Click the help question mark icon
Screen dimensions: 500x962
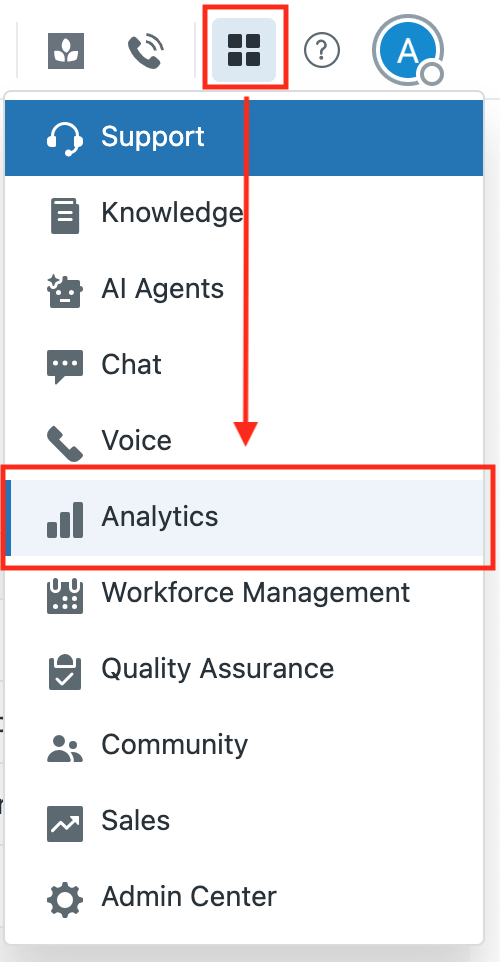coord(321,50)
